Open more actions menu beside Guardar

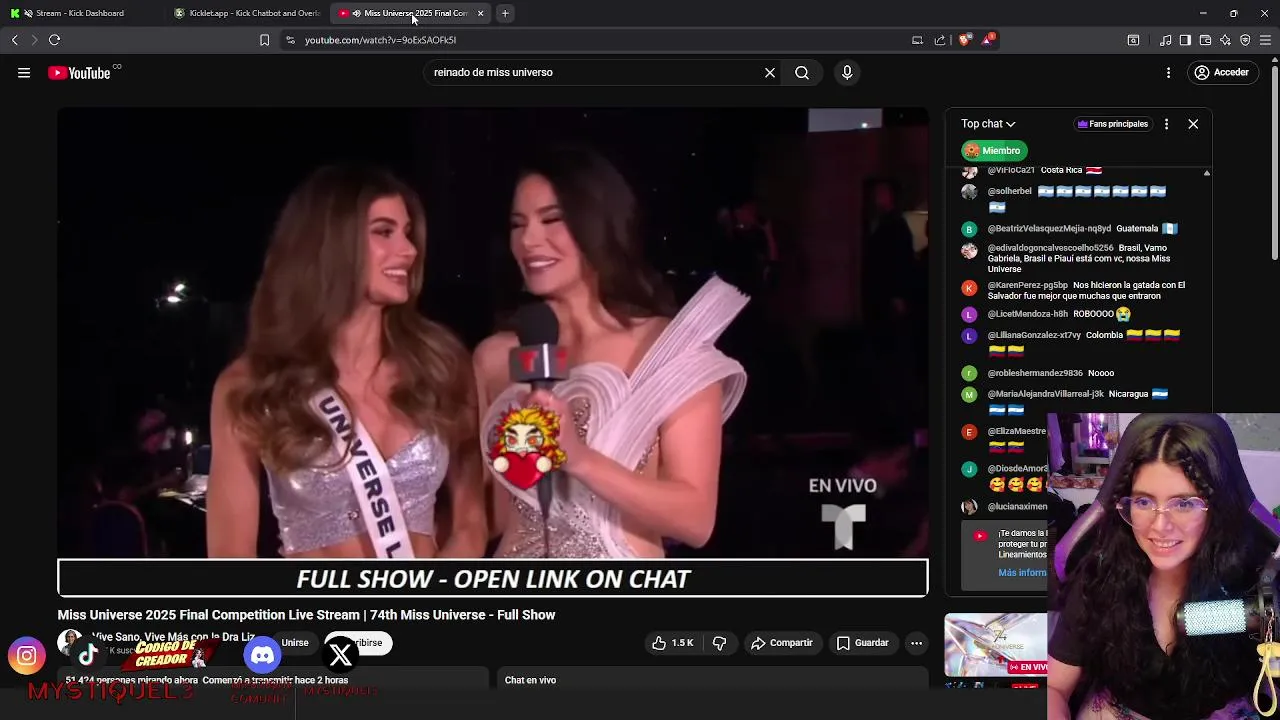point(916,643)
